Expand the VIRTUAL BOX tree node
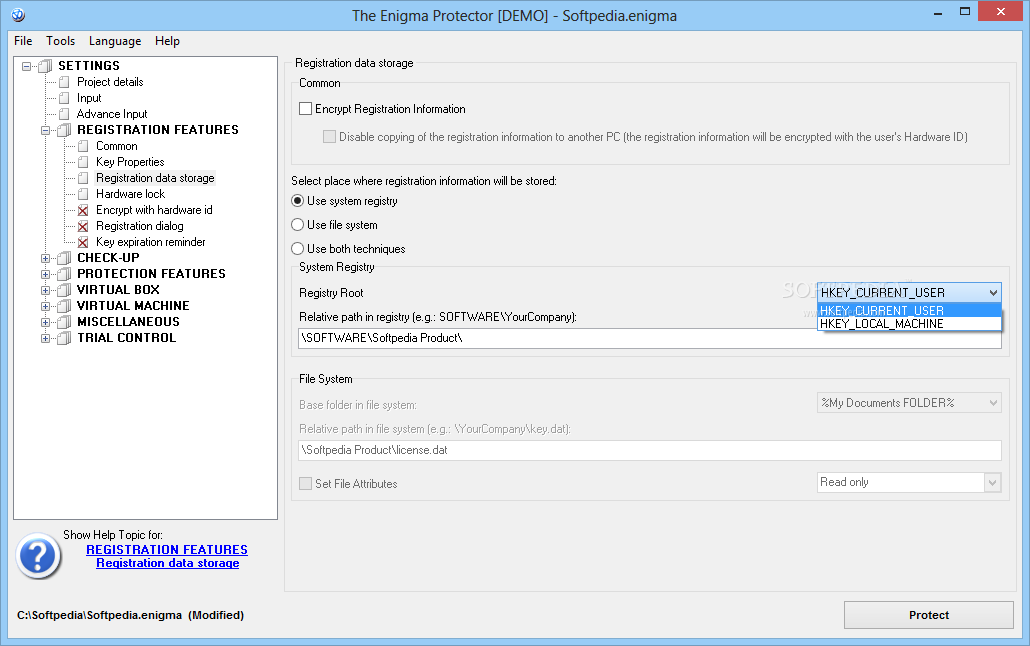 45,290
